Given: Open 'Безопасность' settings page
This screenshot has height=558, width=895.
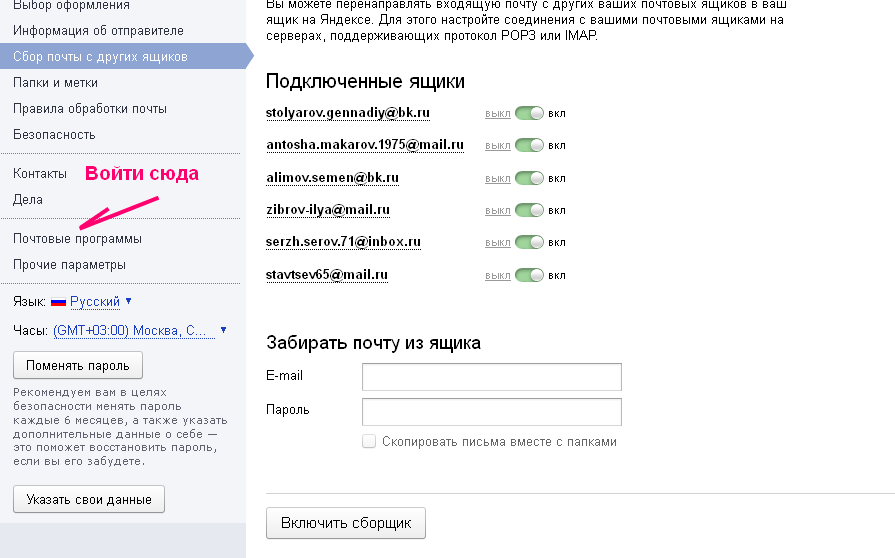Looking at the screenshot, I should pyautogui.click(x=54, y=134).
